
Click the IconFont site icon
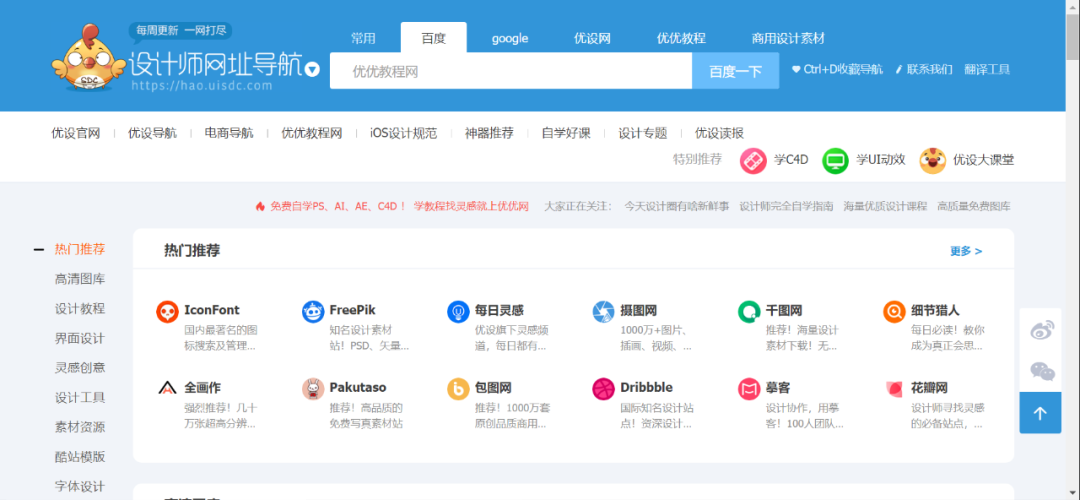pyautogui.click(x=167, y=312)
